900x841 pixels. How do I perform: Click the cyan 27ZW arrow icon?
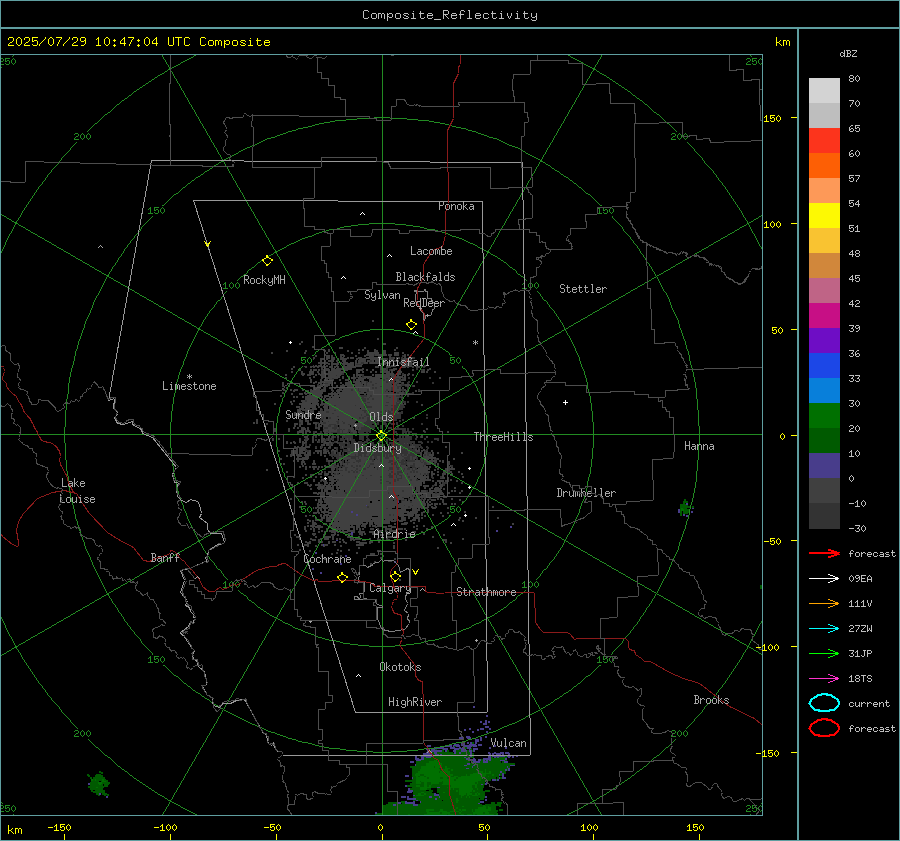tap(824, 629)
